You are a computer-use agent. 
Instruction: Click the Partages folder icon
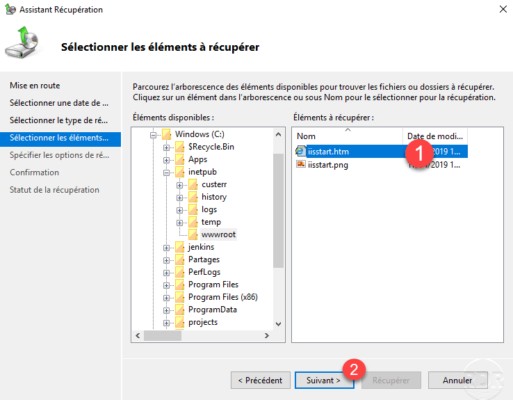click(x=180, y=260)
